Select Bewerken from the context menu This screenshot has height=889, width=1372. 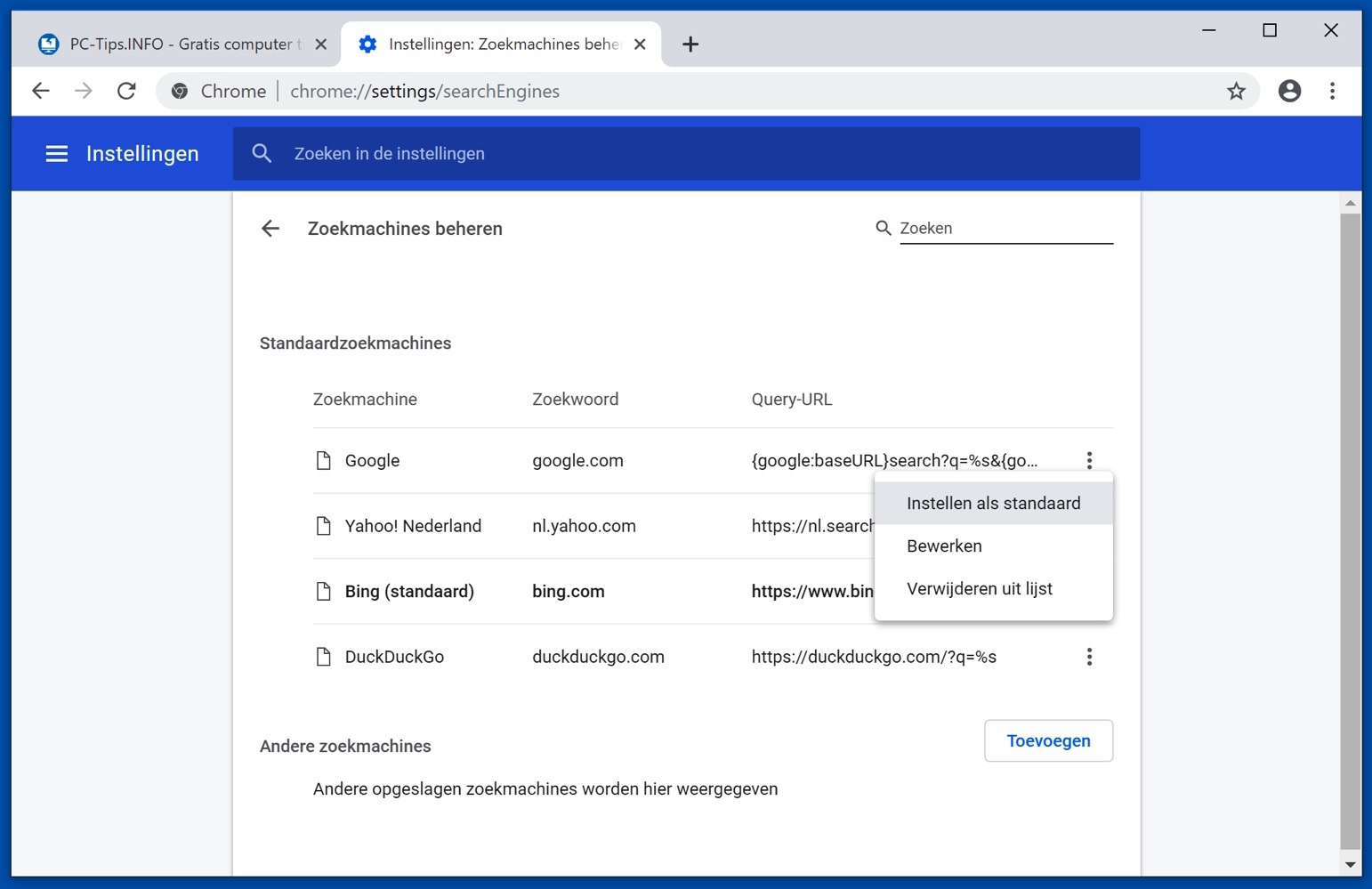[944, 546]
